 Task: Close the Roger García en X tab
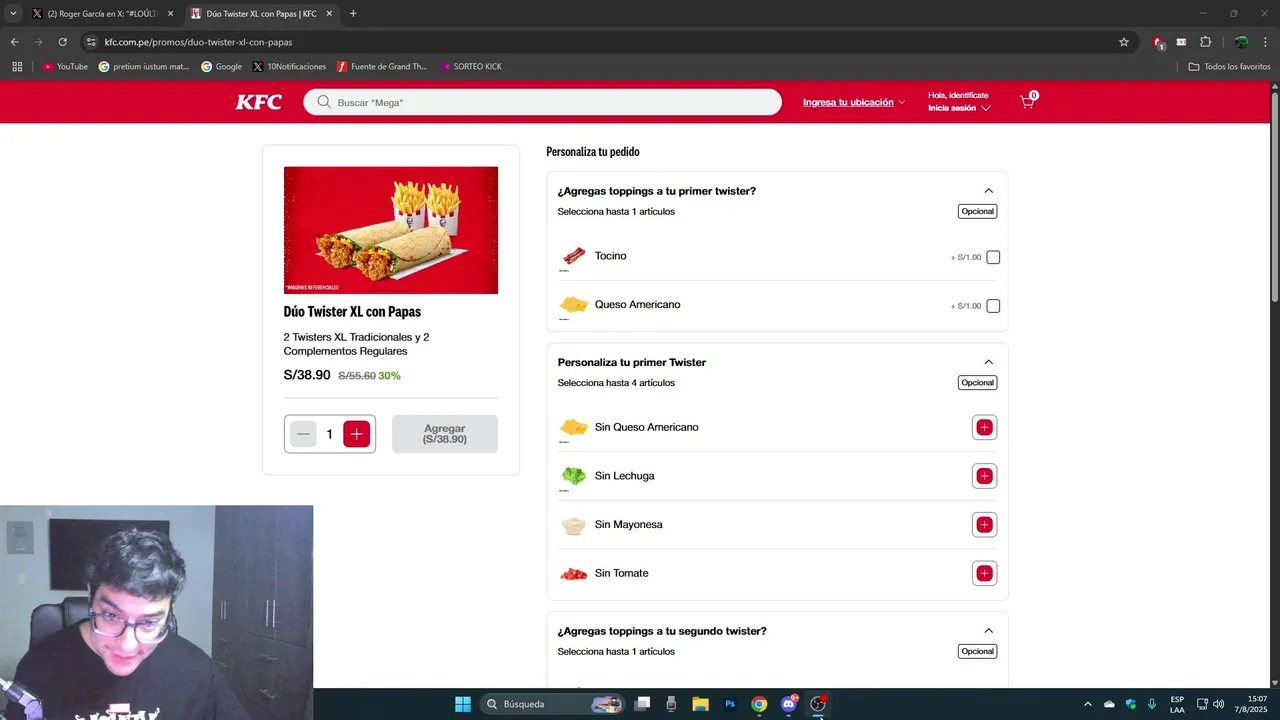170,14
